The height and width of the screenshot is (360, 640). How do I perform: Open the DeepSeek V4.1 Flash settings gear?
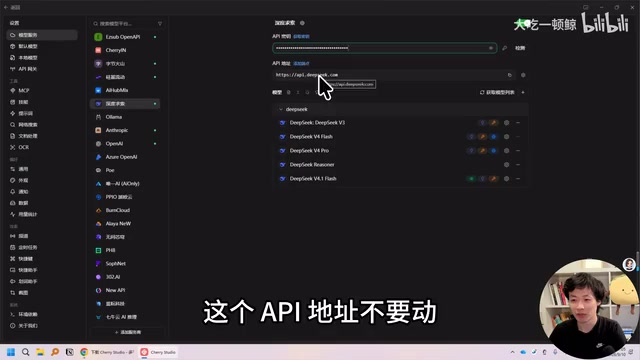click(506, 179)
